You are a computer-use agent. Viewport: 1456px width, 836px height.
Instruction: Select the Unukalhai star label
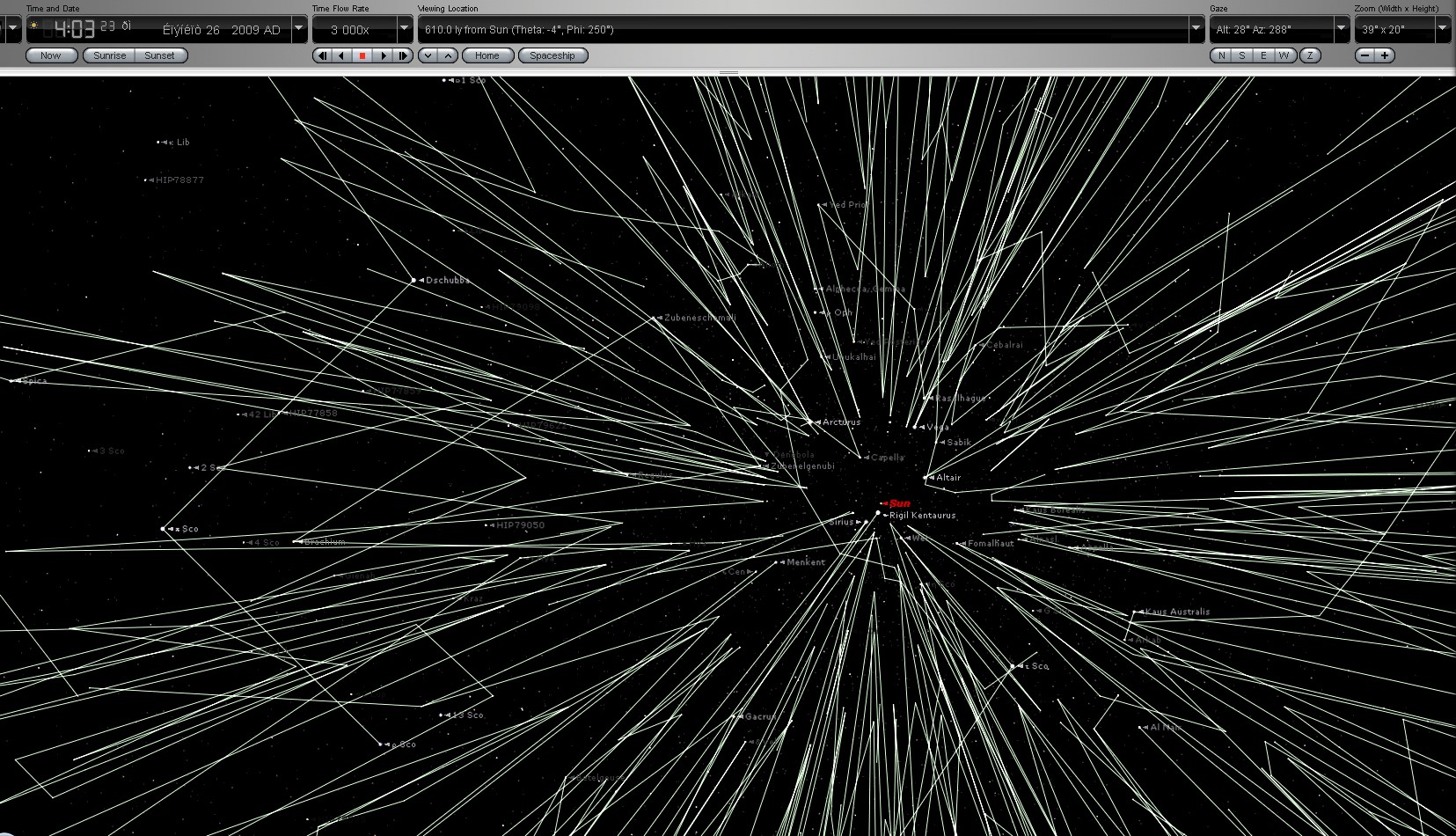853,357
